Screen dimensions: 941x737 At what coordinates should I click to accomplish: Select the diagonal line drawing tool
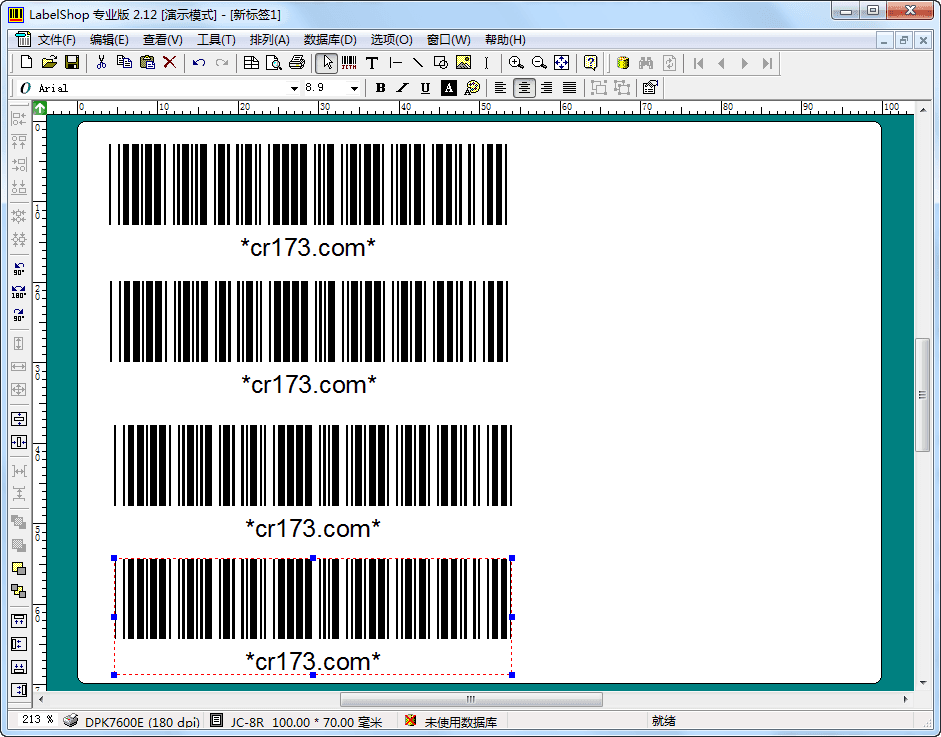tap(418, 63)
